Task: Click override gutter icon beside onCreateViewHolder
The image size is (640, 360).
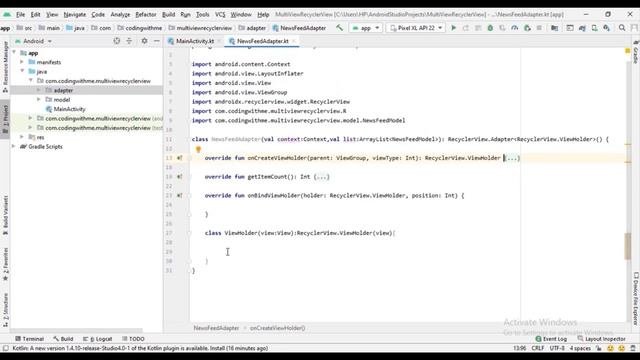Action: point(180,158)
